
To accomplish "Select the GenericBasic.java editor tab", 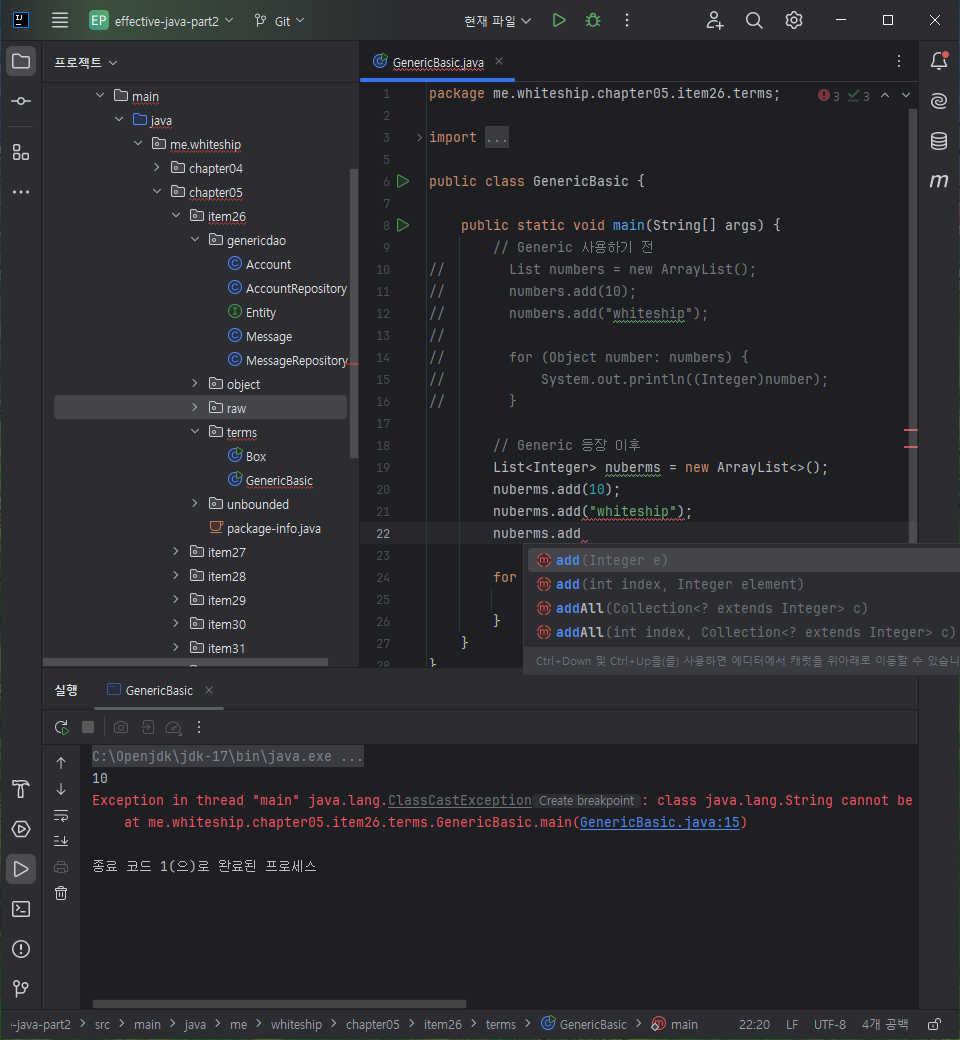I will [438, 62].
